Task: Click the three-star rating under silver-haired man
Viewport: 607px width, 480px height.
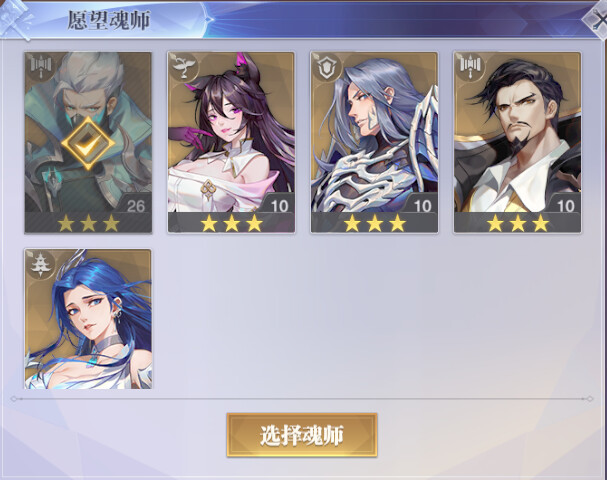Action: 374,223
